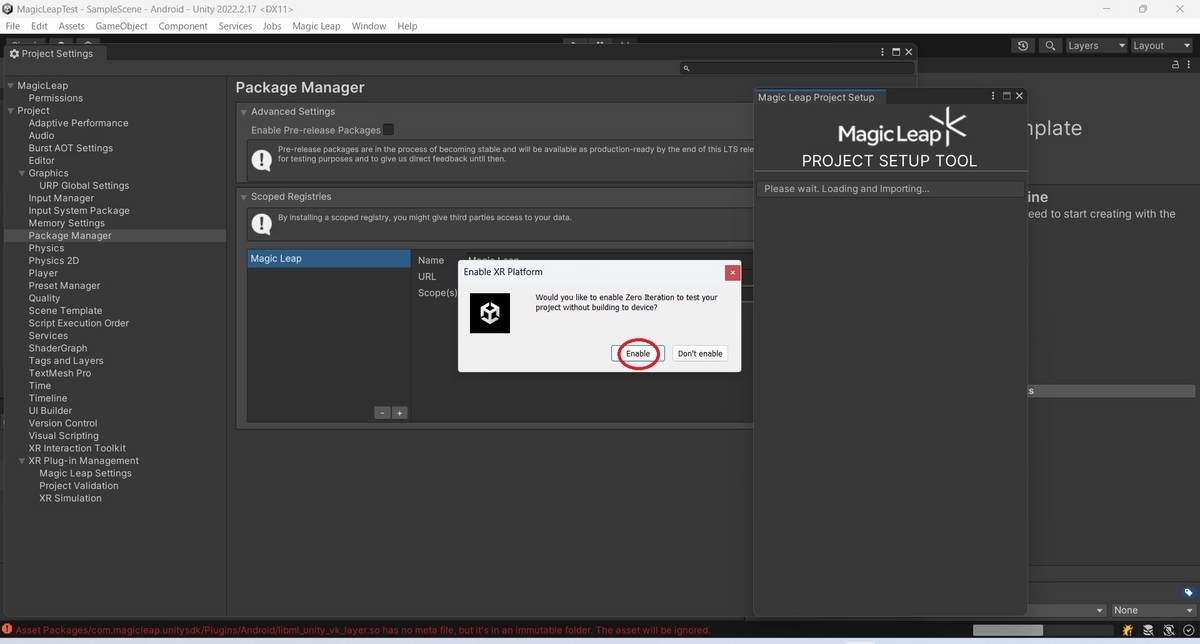Image resolution: width=1200 pixels, height=644 pixels.
Task: Select Magic Leap in scoped registries list
Action: [329, 259]
